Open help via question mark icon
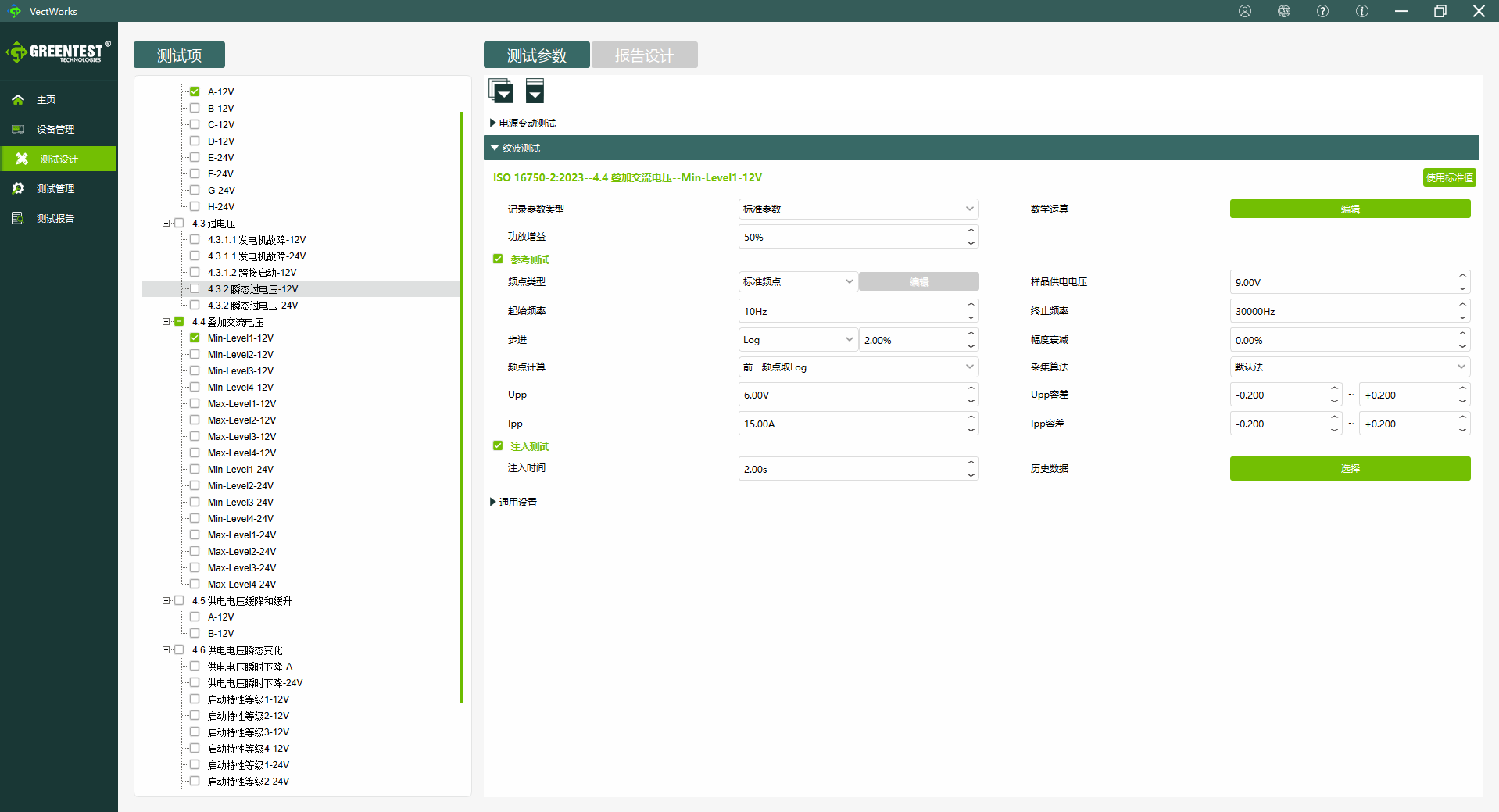Viewport: 1499px width, 812px height. click(x=1322, y=11)
